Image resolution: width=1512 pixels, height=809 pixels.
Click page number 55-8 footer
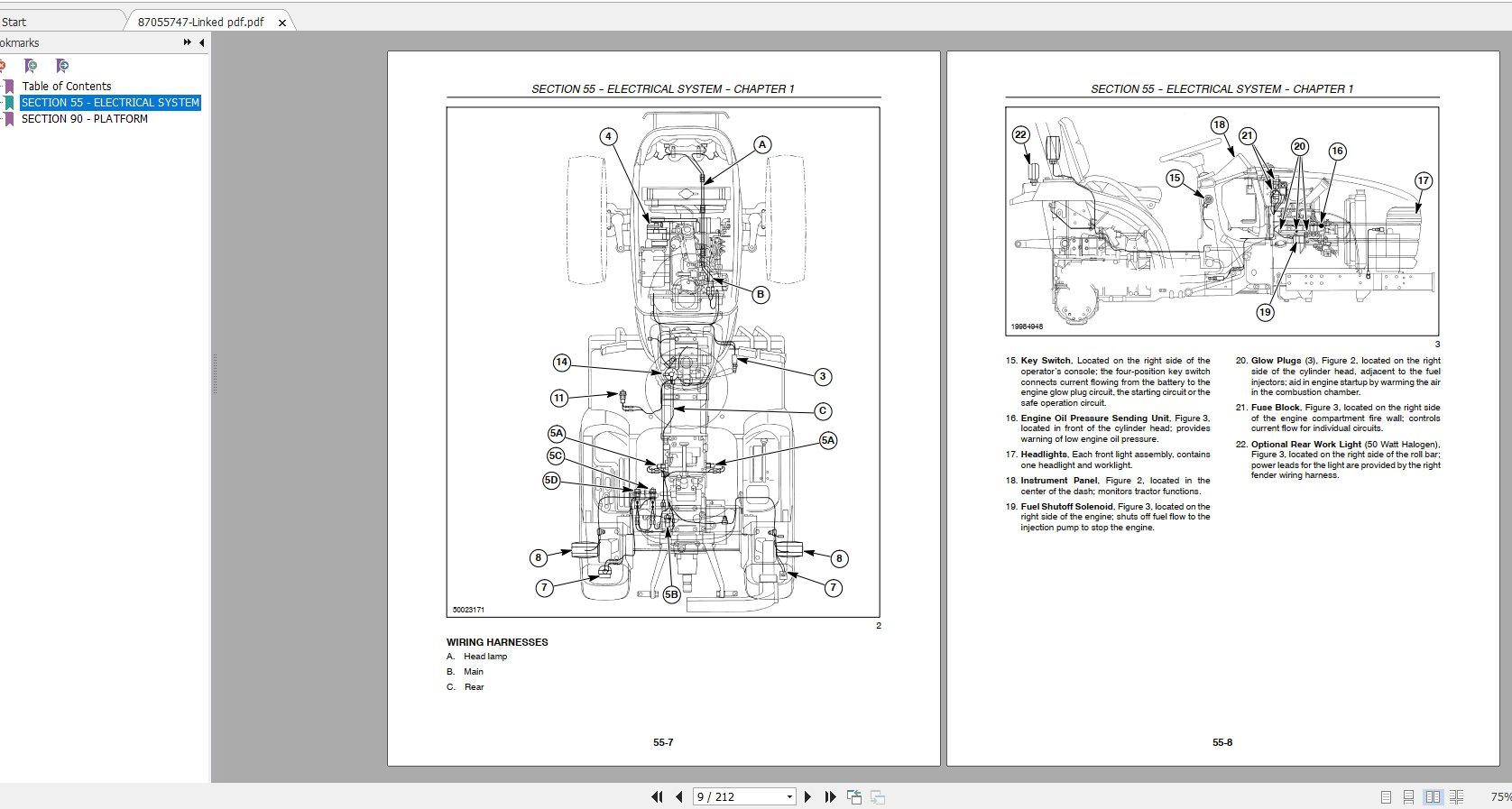pos(1222,742)
